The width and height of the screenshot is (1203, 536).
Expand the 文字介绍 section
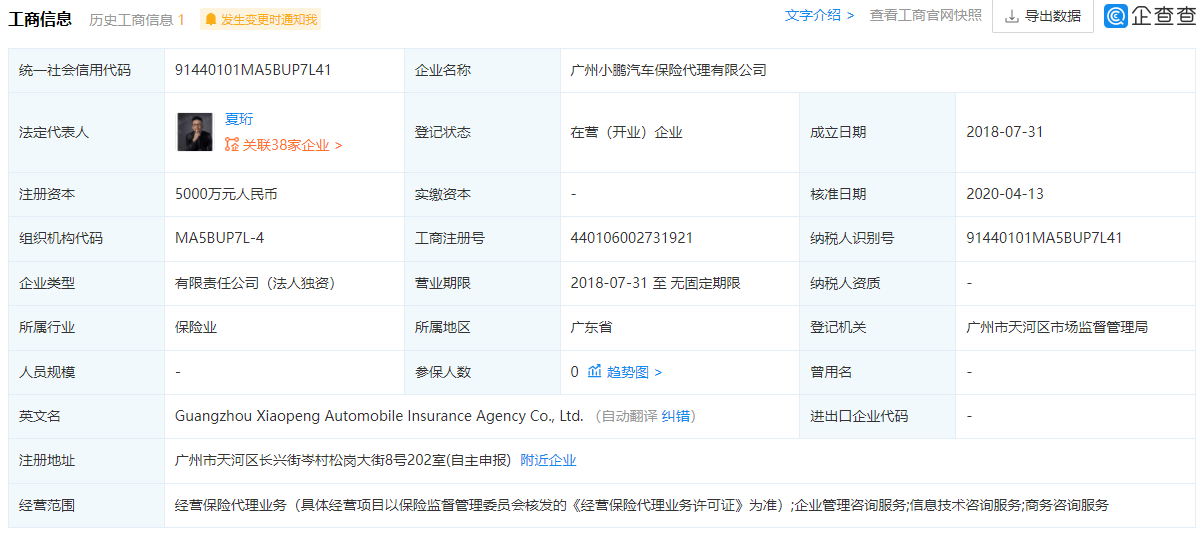pos(819,16)
